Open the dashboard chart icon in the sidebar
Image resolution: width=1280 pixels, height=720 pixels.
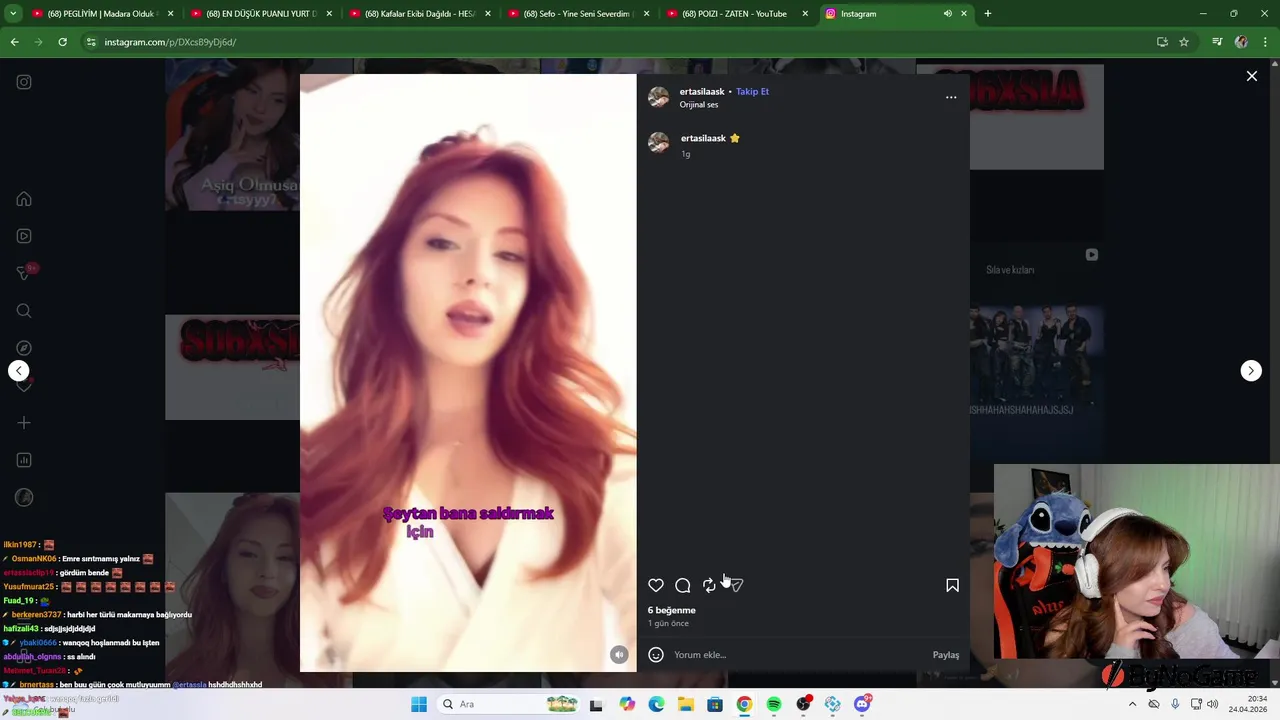[24, 460]
